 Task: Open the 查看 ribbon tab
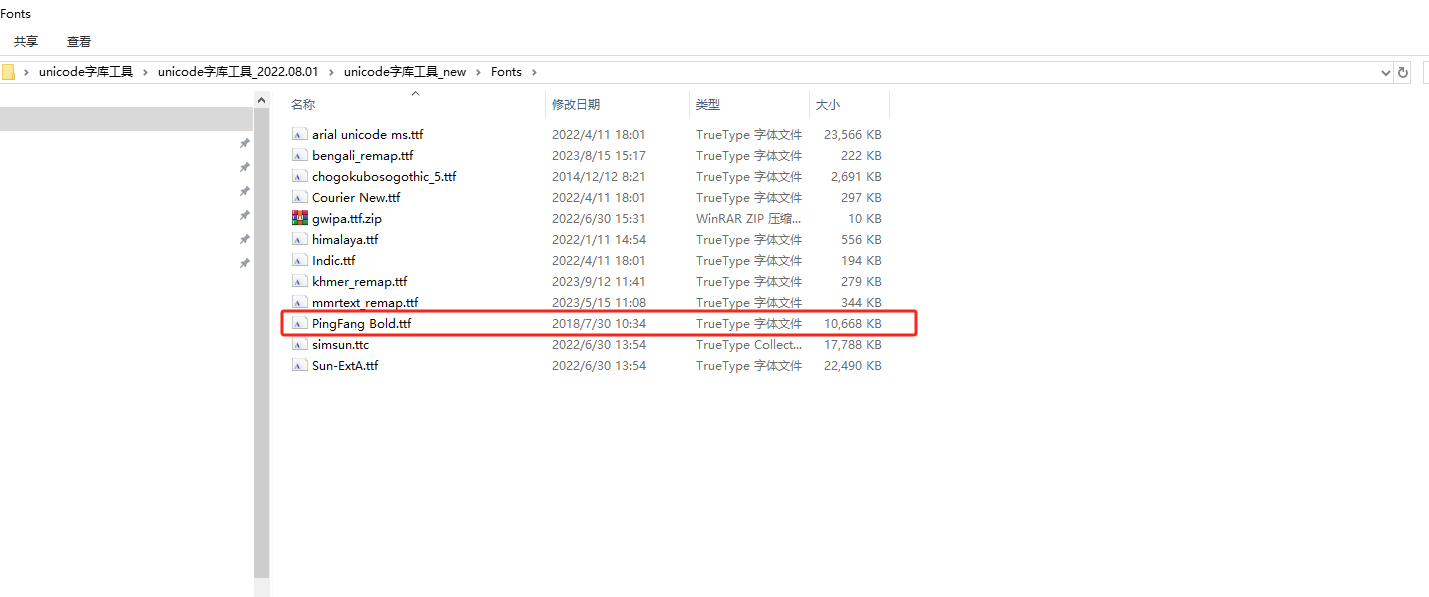pos(79,41)
